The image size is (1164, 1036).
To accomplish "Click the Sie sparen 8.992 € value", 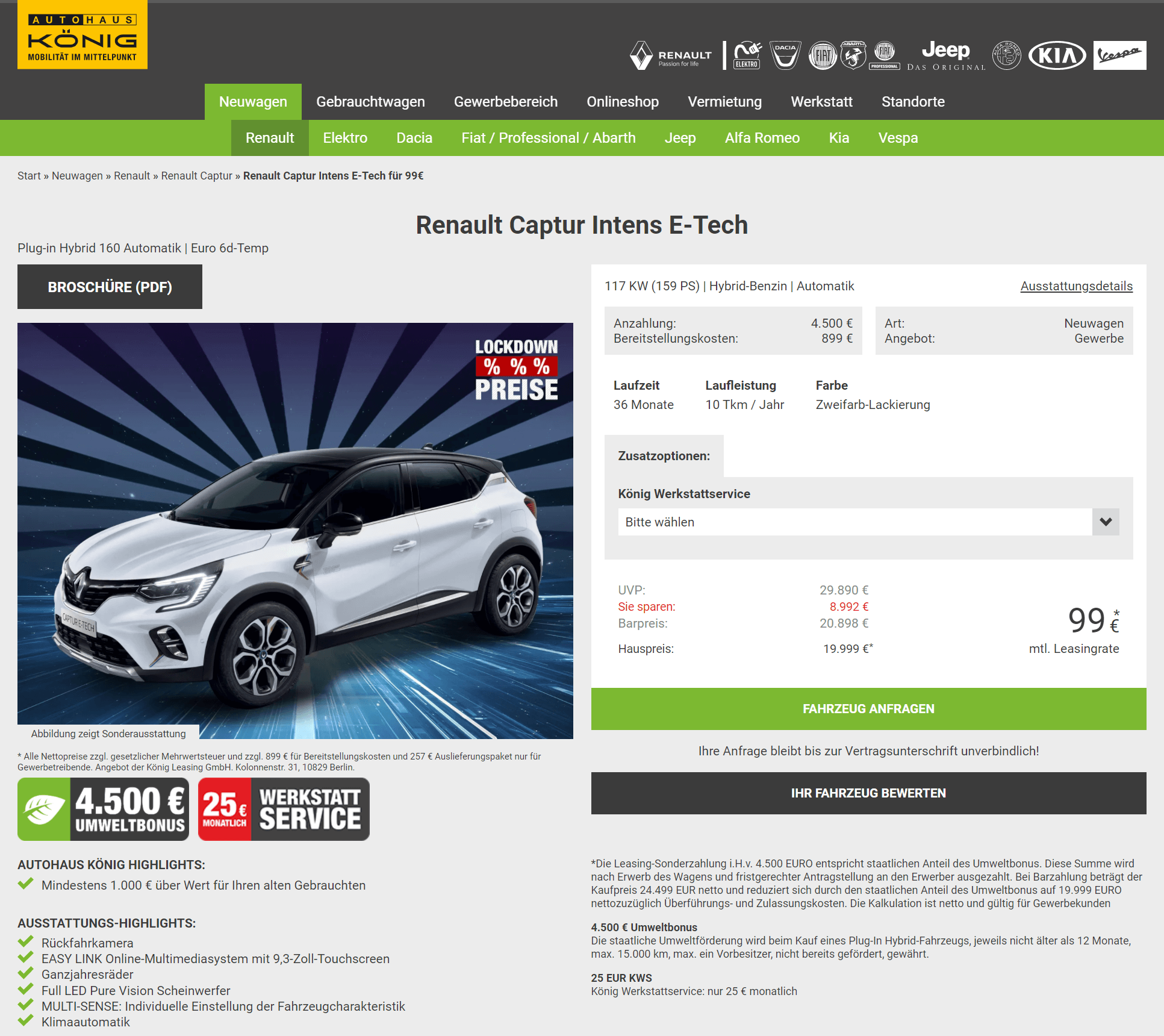I will [848, 607].
